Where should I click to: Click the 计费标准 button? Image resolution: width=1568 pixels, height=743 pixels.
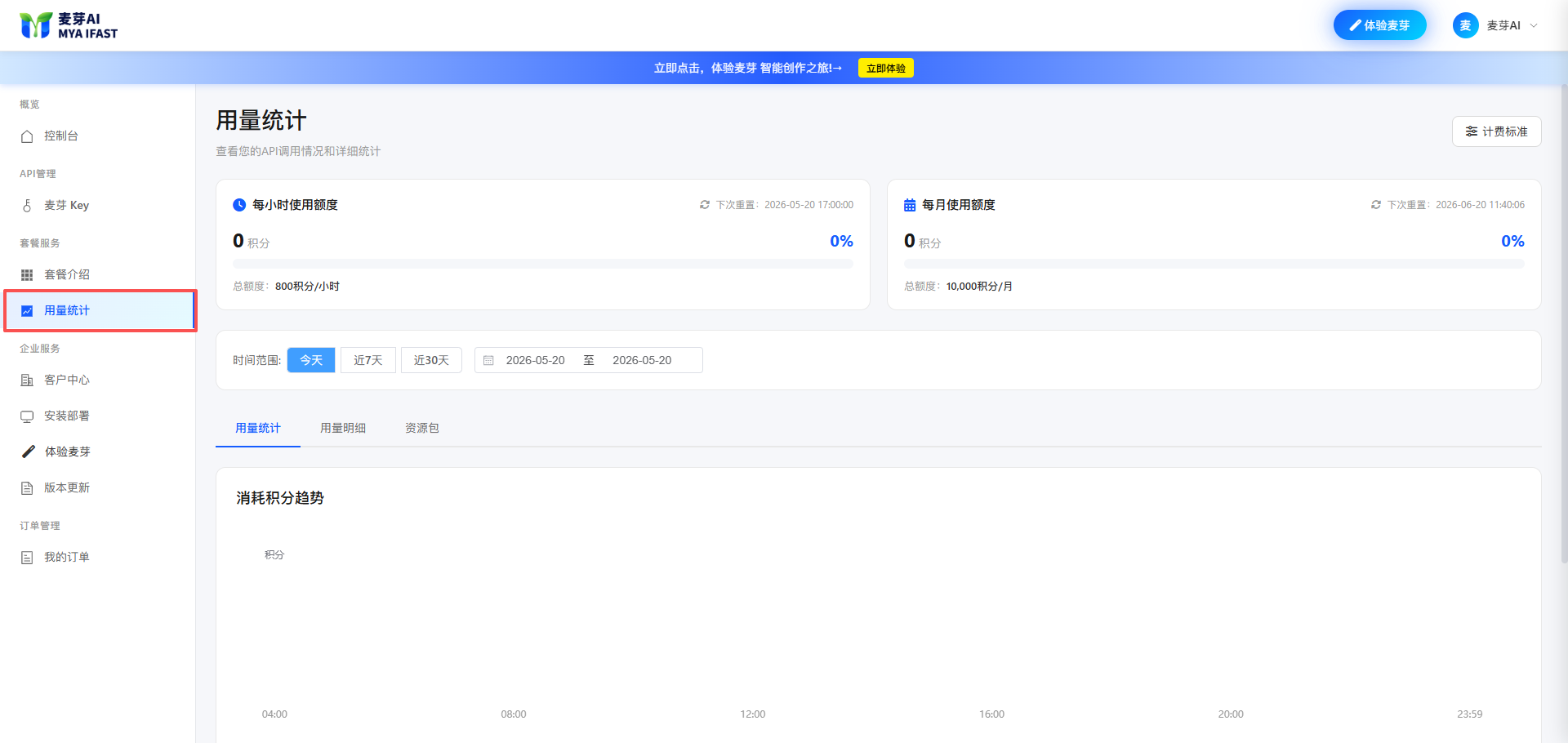[1496, 131]
